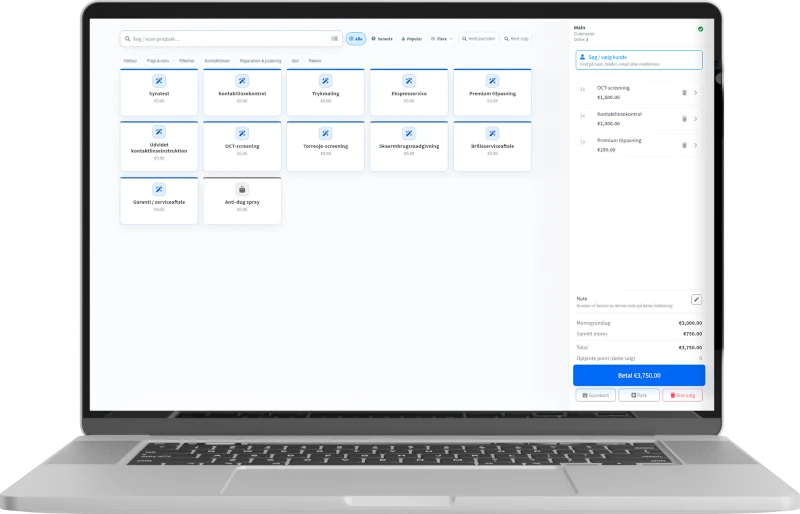Screen dimensions: 800x514
Task: Open the Reparation & justering category tab
Action: click(260, 61)
